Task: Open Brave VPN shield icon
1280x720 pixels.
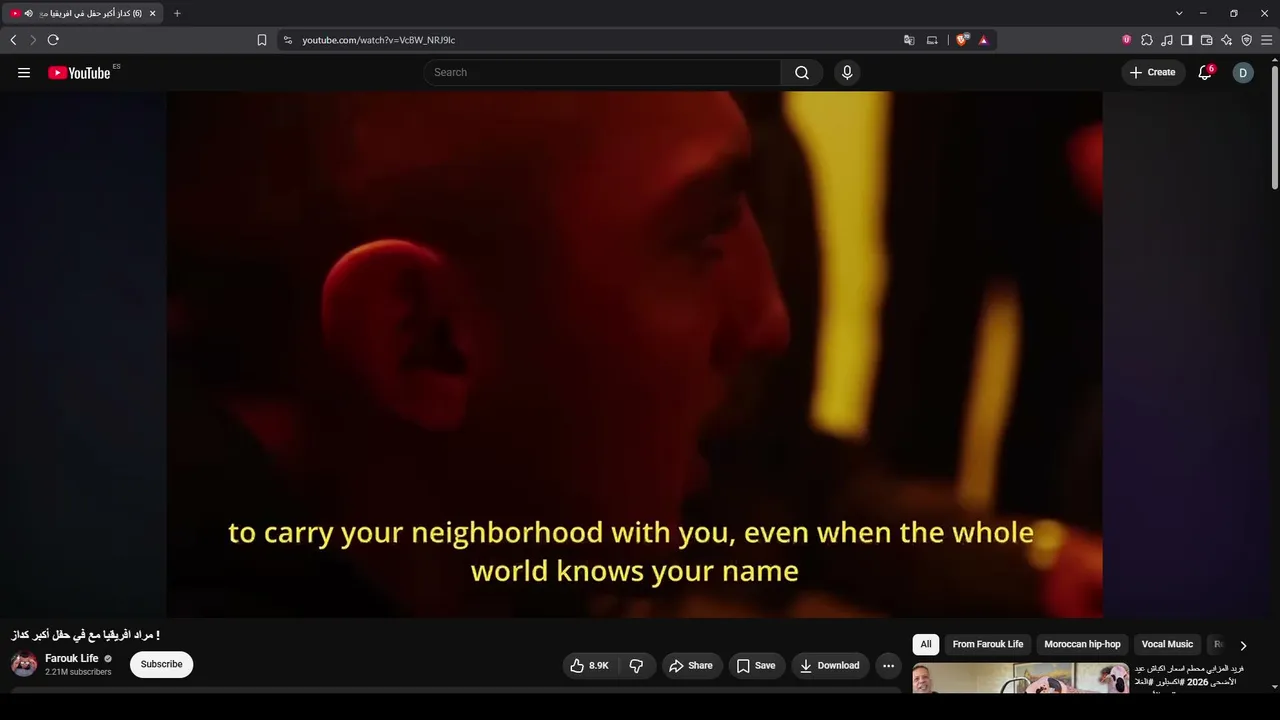Action: coord(1247,40)
